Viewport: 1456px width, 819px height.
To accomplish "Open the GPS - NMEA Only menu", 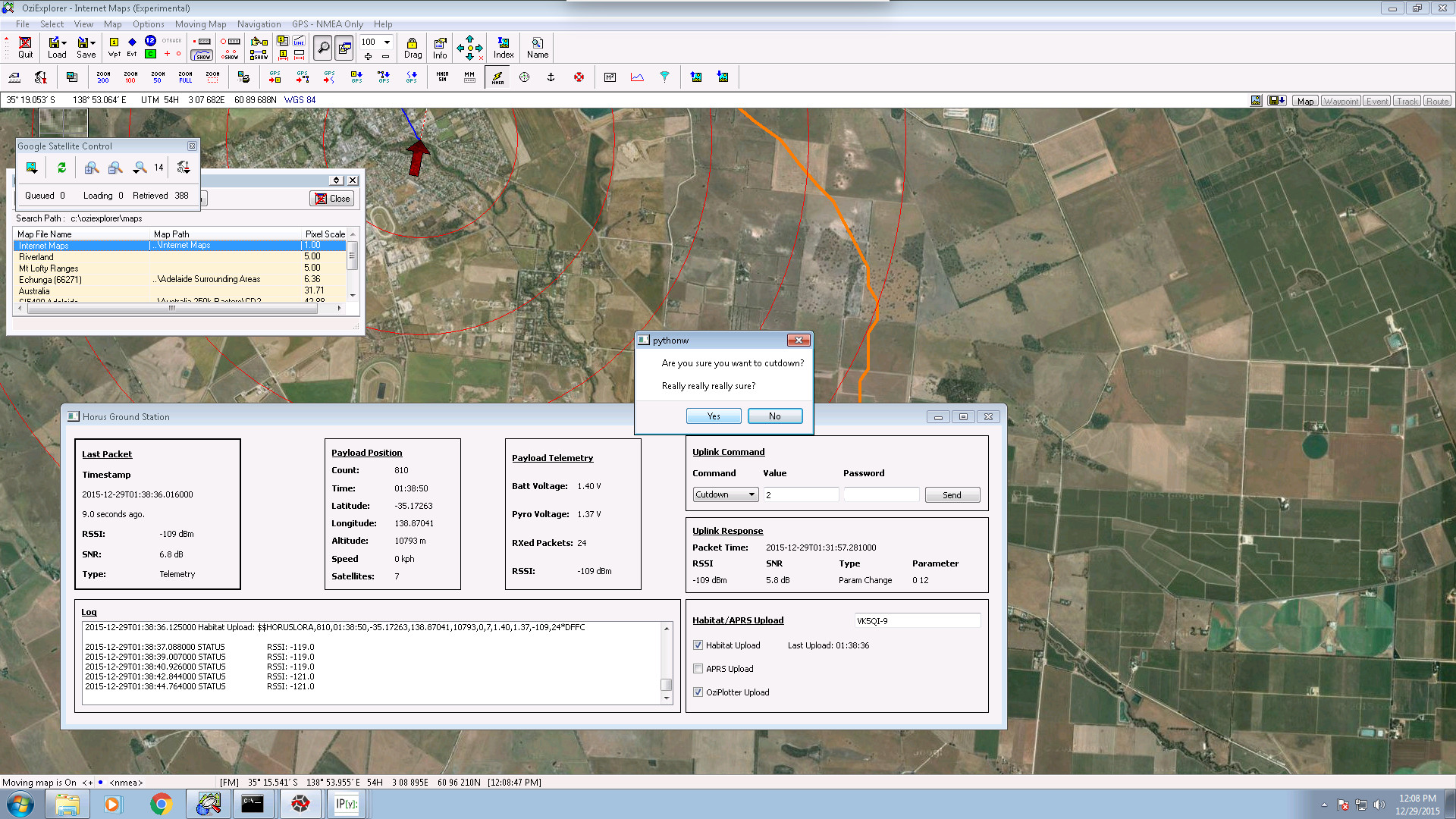I will point(328,24).
